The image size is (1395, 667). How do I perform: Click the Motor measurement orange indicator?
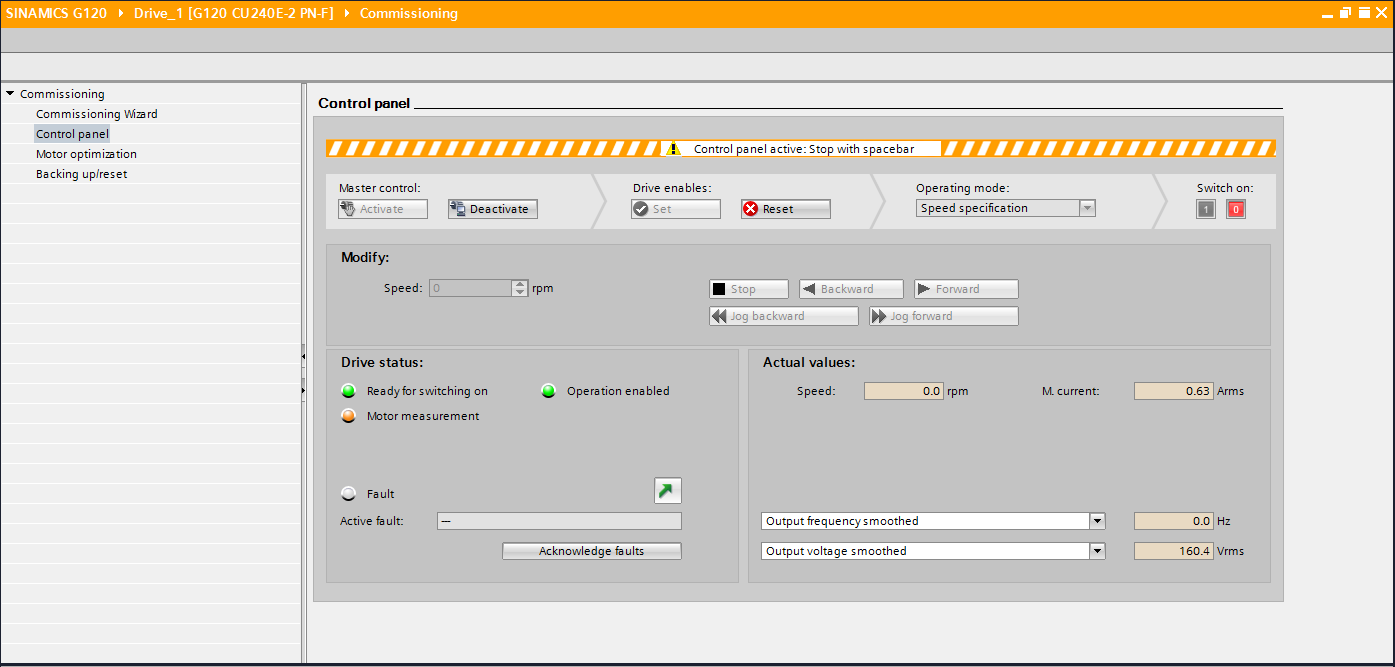(x=348, y=416)
